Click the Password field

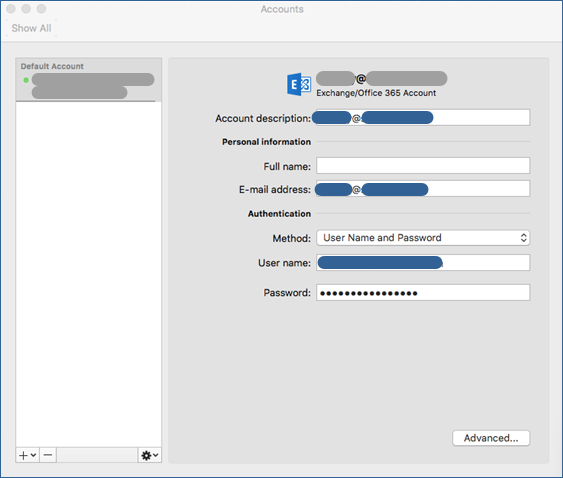(423, 293)
